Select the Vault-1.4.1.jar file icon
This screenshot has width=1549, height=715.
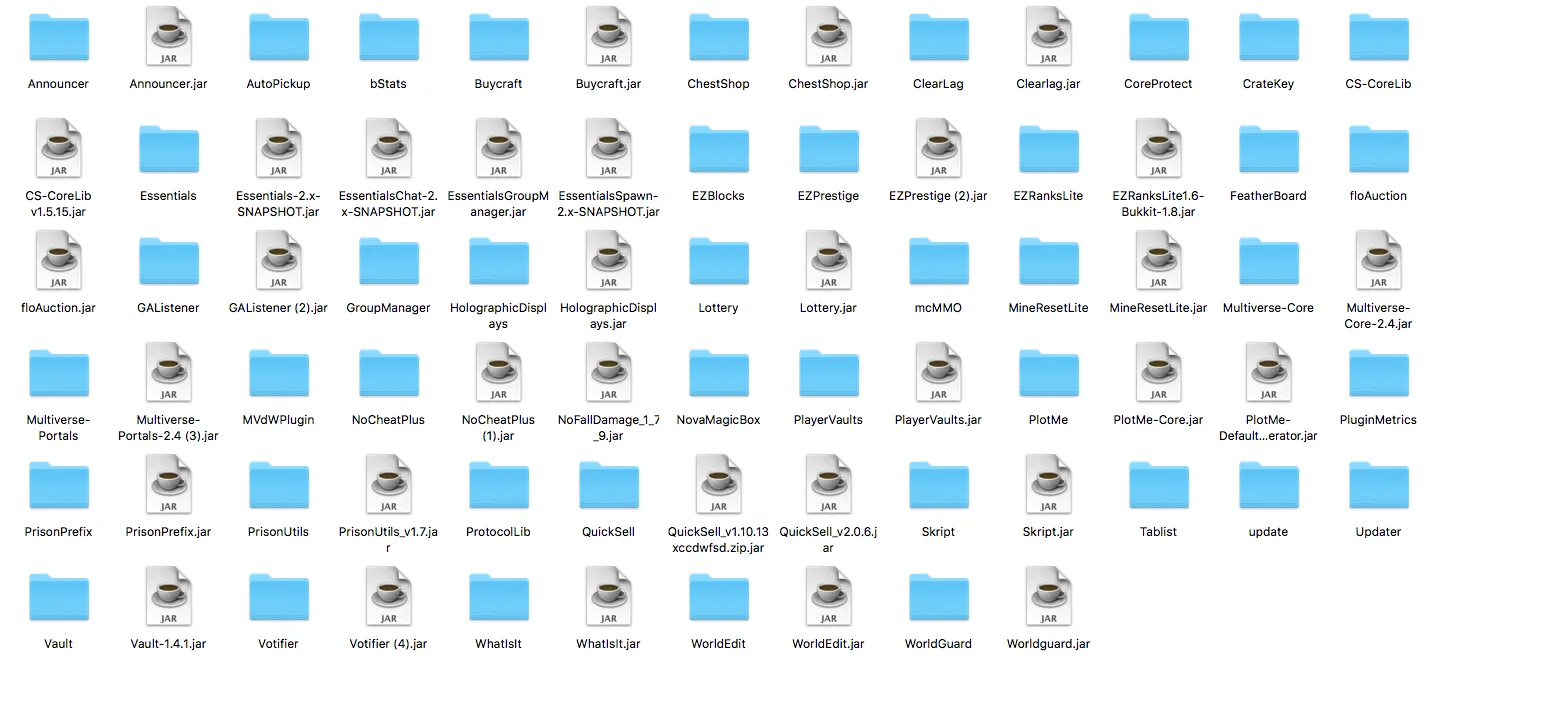168,596
